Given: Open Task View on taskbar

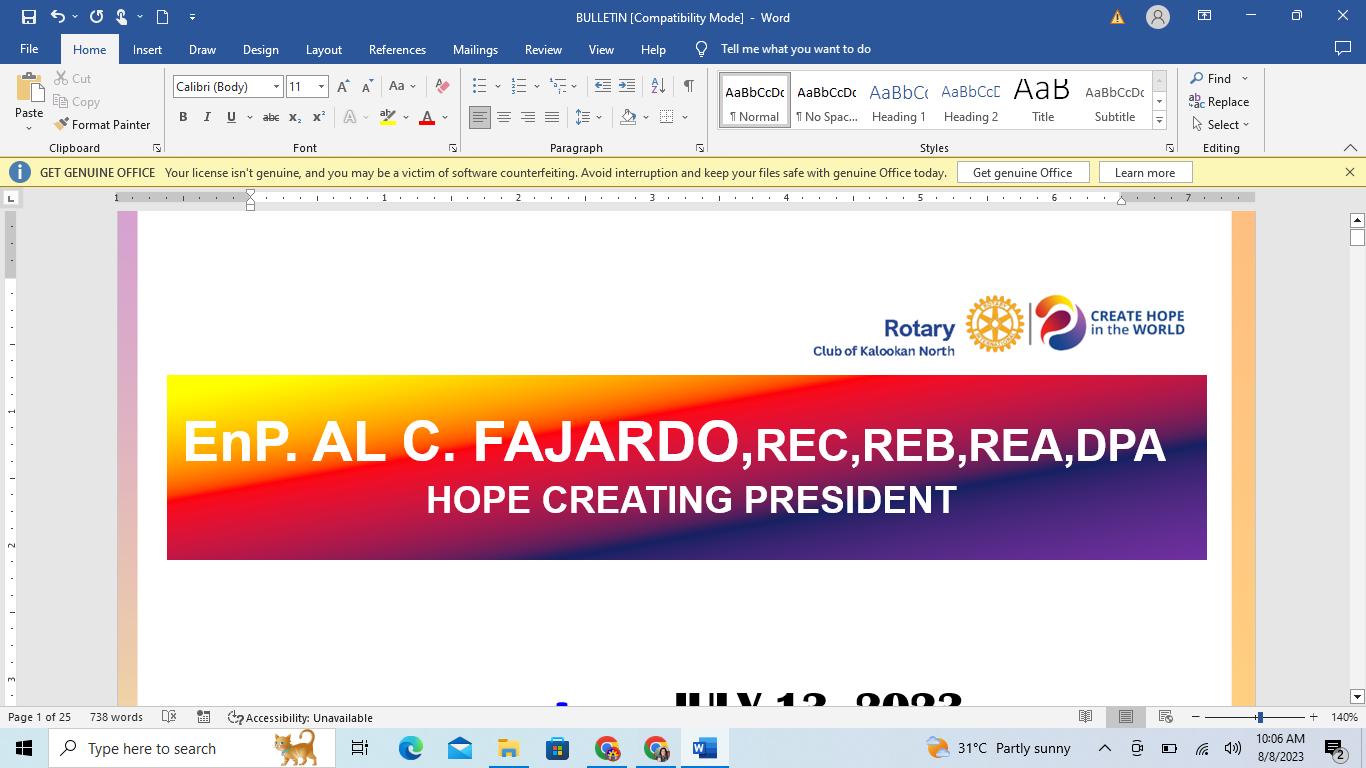Looking at the screenshot, I should [x=360, y=748].
